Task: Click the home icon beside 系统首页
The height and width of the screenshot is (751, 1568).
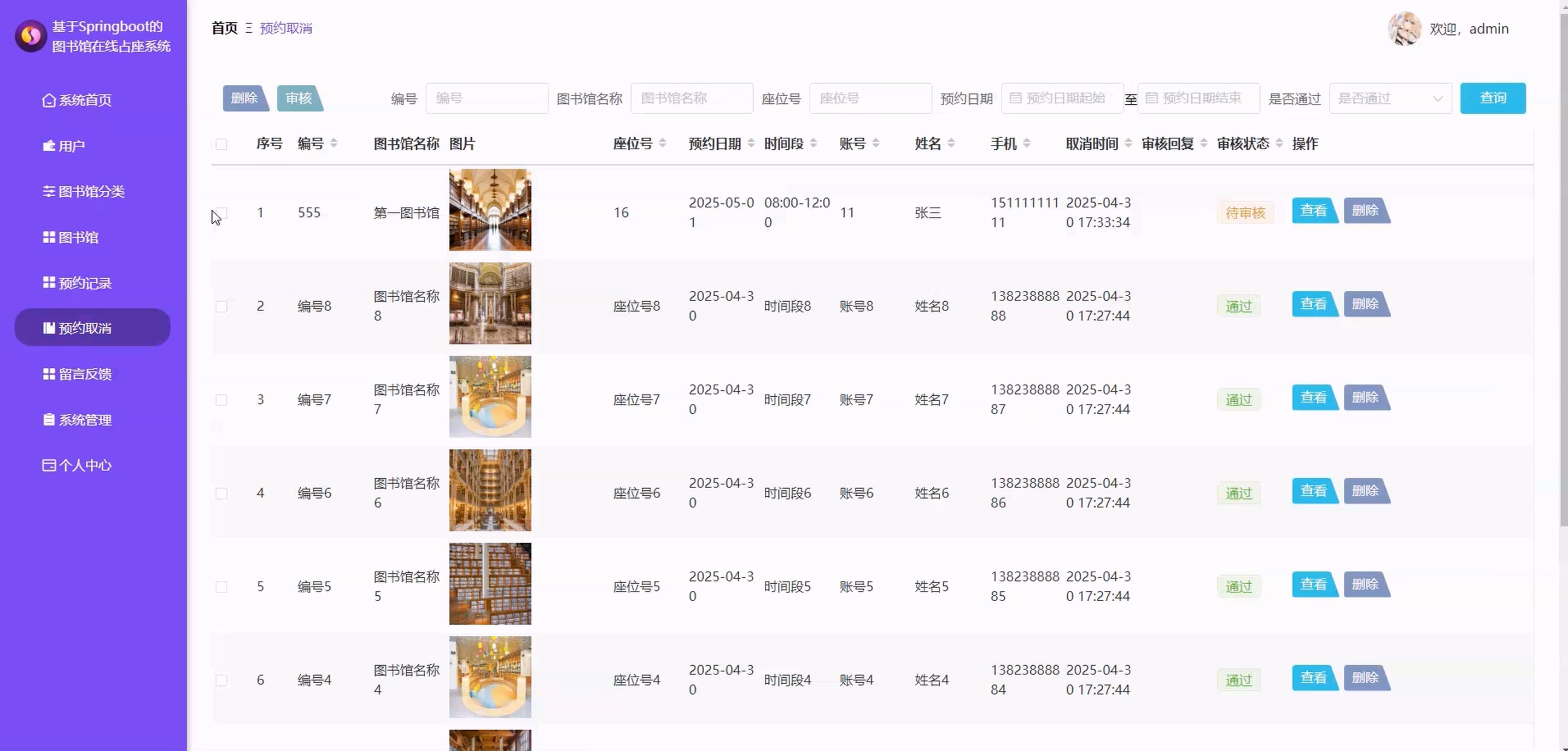Action: point(49,101)
